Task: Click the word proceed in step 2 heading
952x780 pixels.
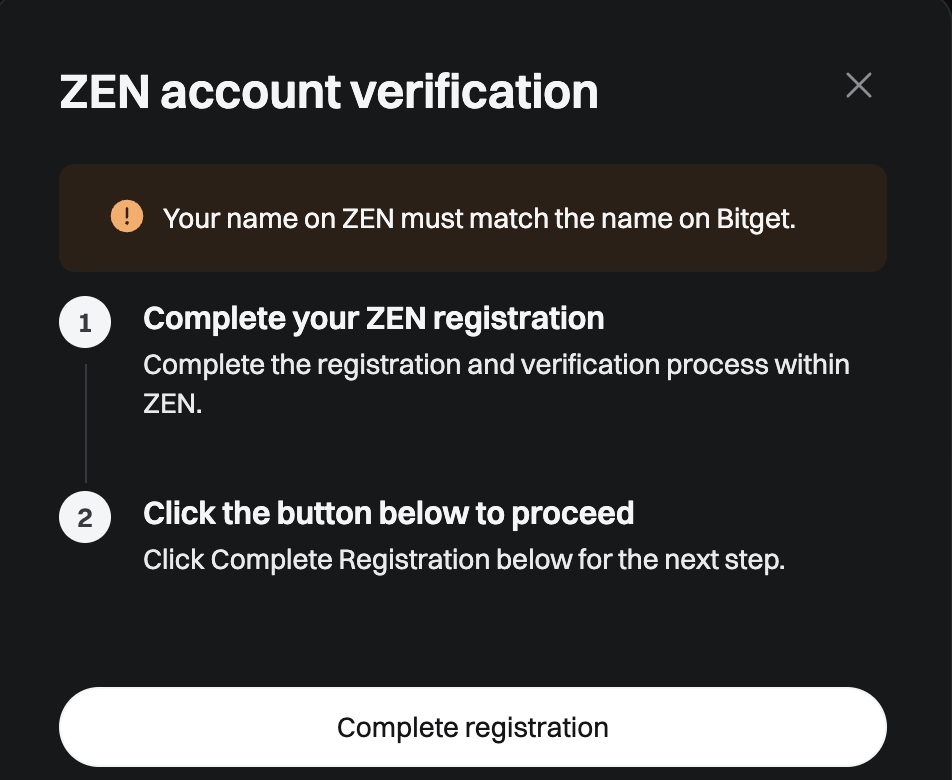Action: [573, 514]
